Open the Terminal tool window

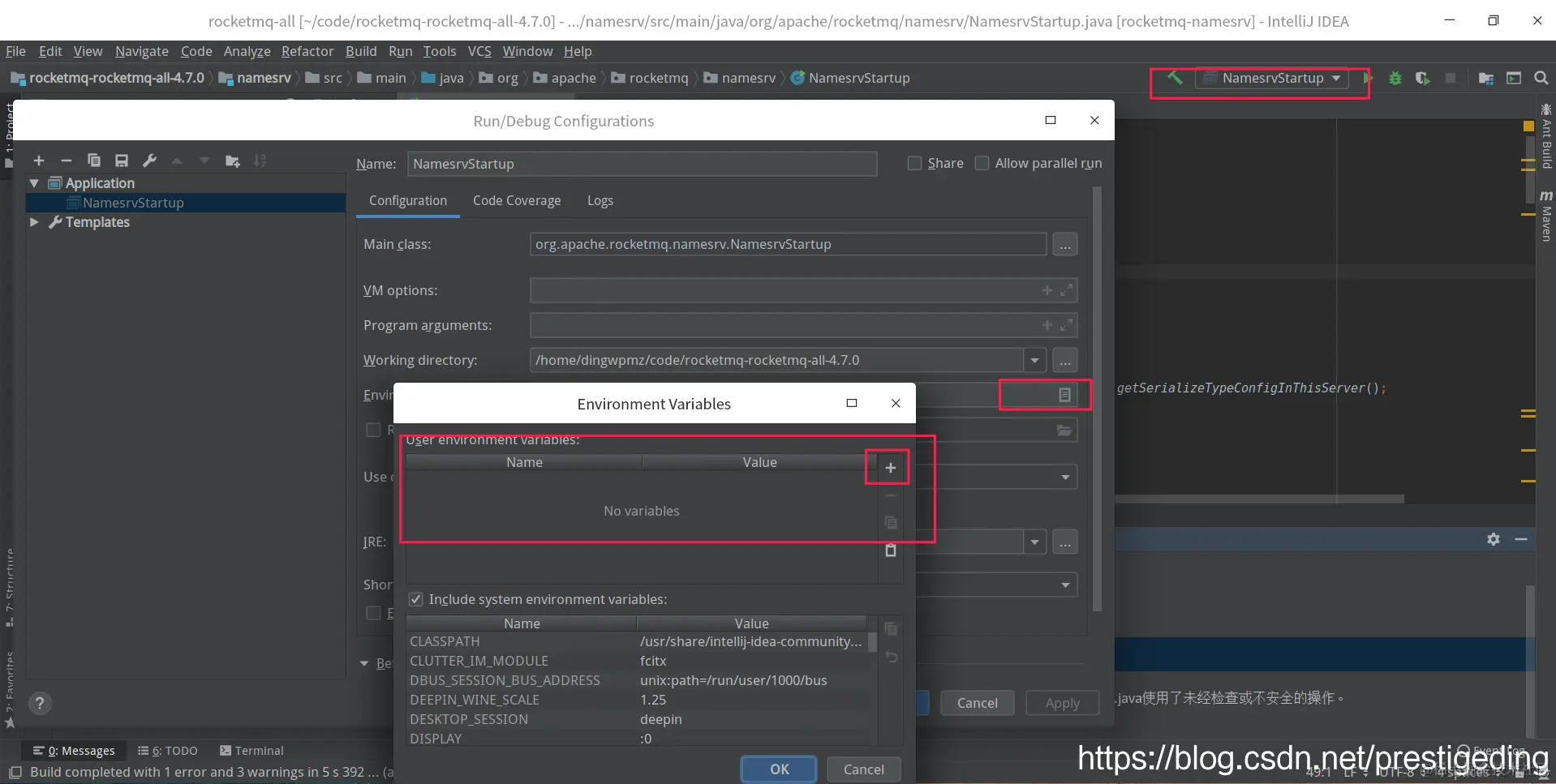click(251, 751)
